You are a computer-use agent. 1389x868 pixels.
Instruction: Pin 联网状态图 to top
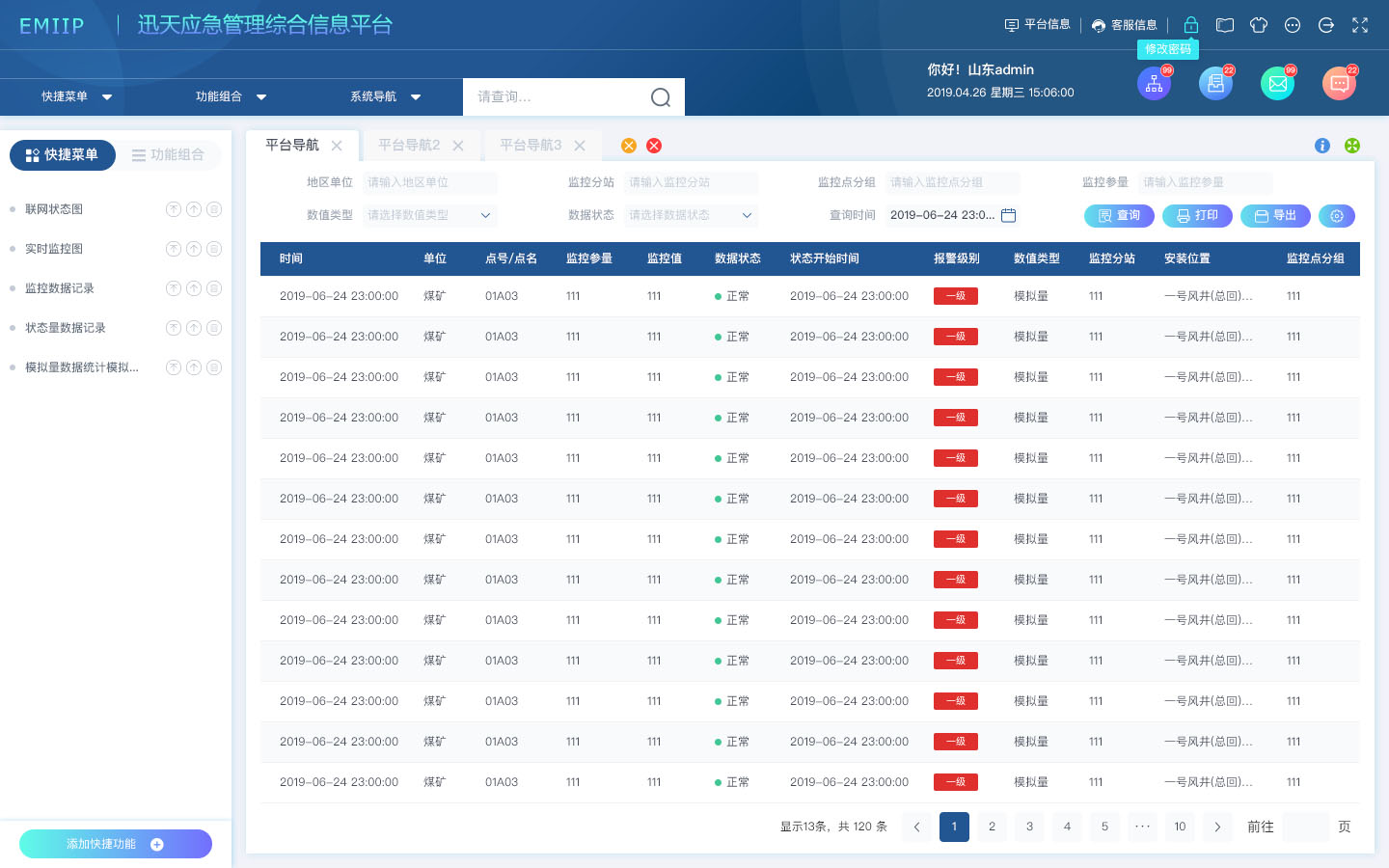(174, 209)
